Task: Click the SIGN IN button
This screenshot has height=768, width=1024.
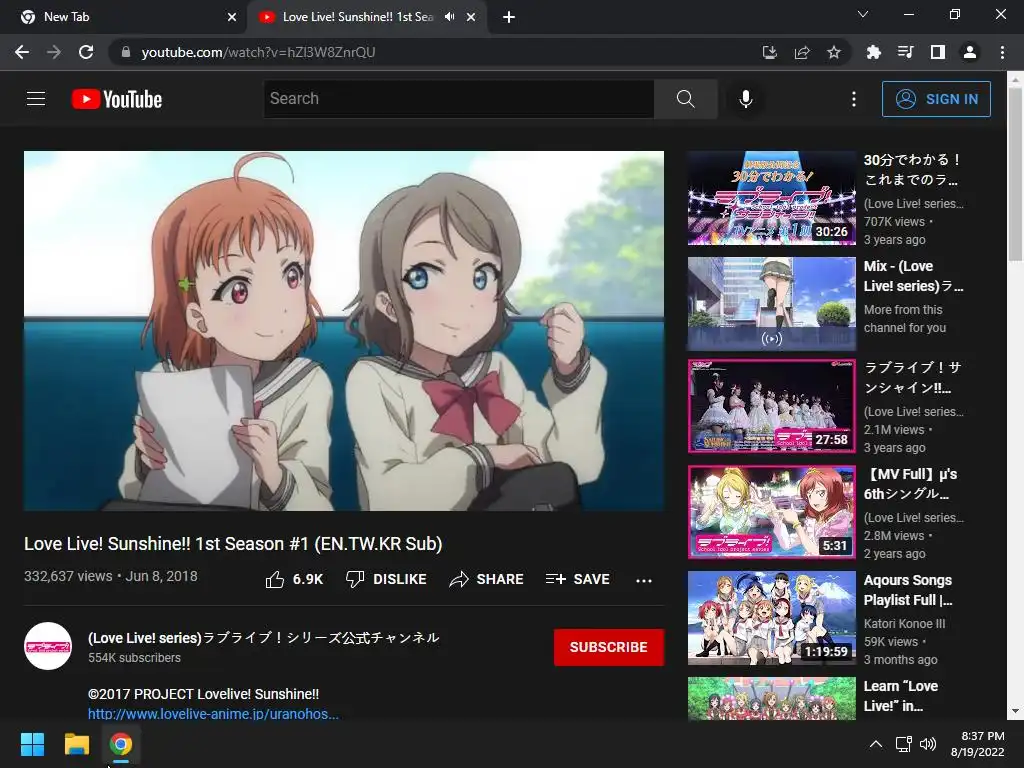Action: coord(936,99)
